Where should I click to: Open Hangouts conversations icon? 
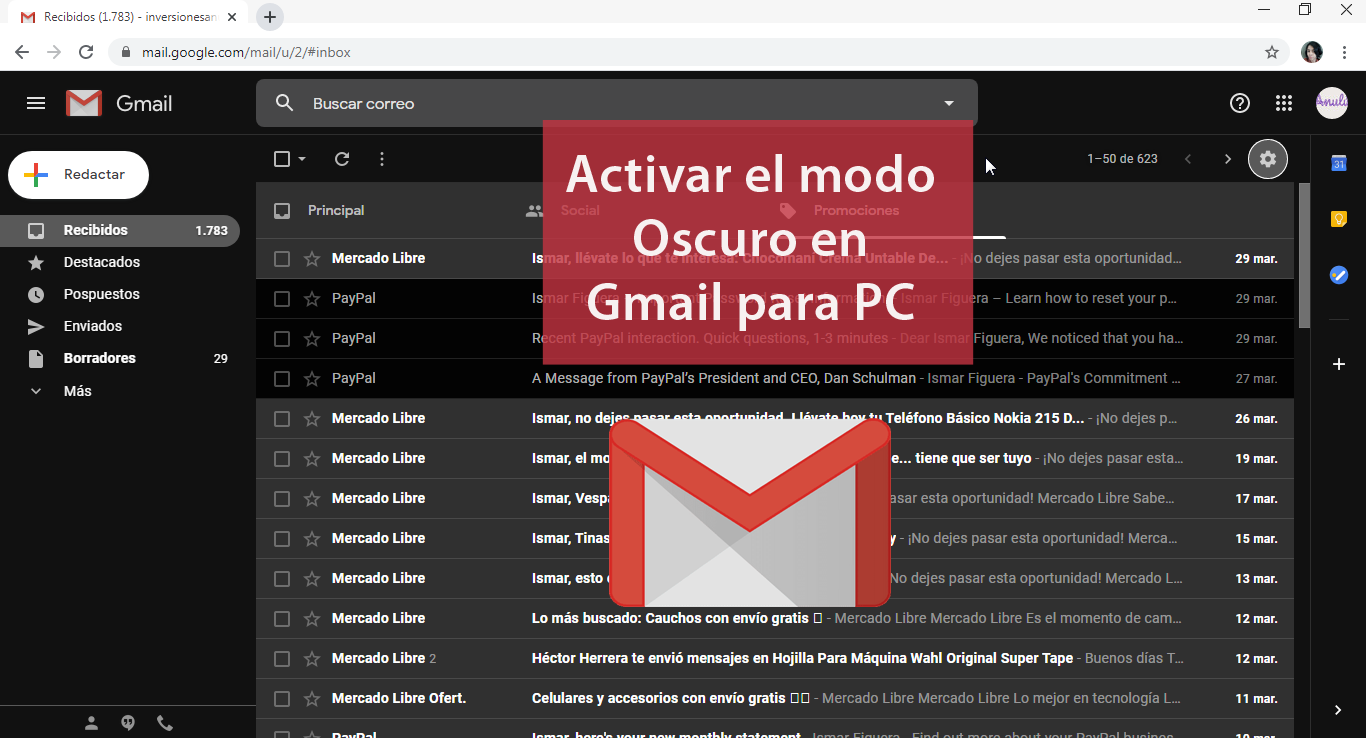click(128, 722)
